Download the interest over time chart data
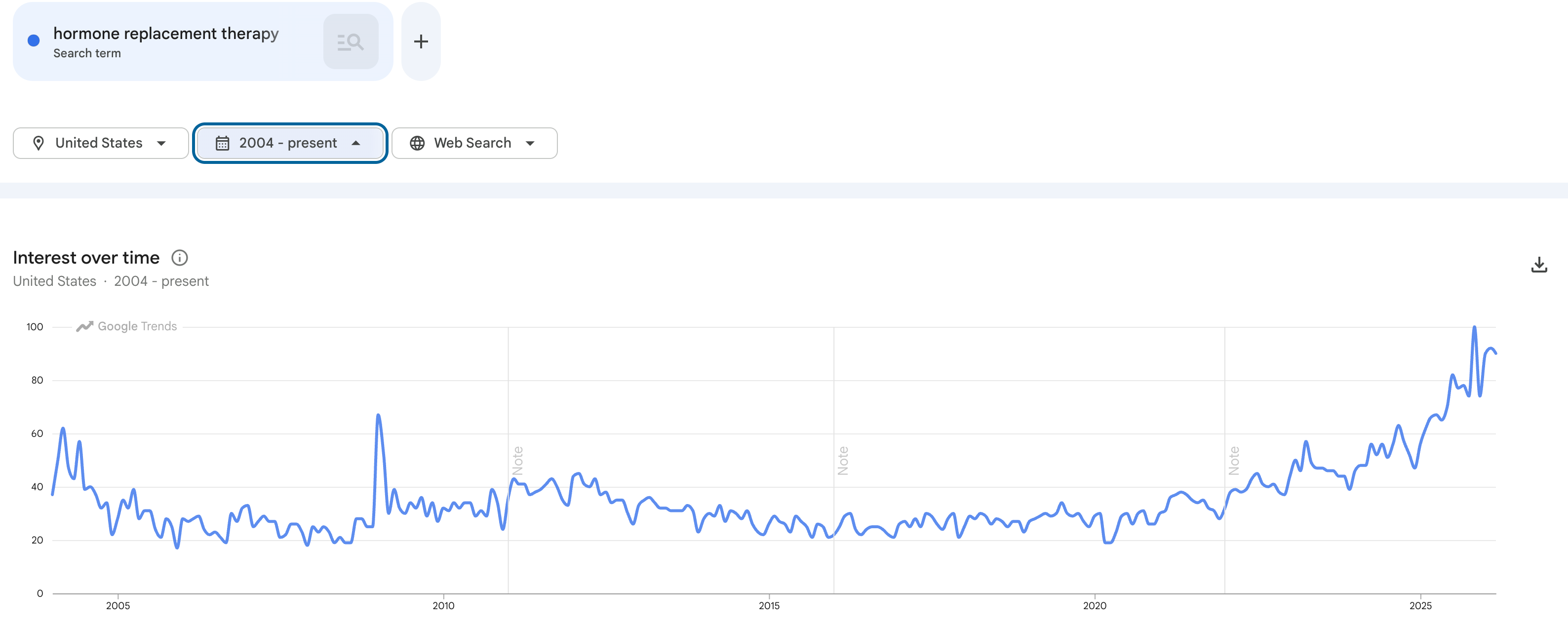This screenshot has width=1568, height=624. pos(1539,265)
